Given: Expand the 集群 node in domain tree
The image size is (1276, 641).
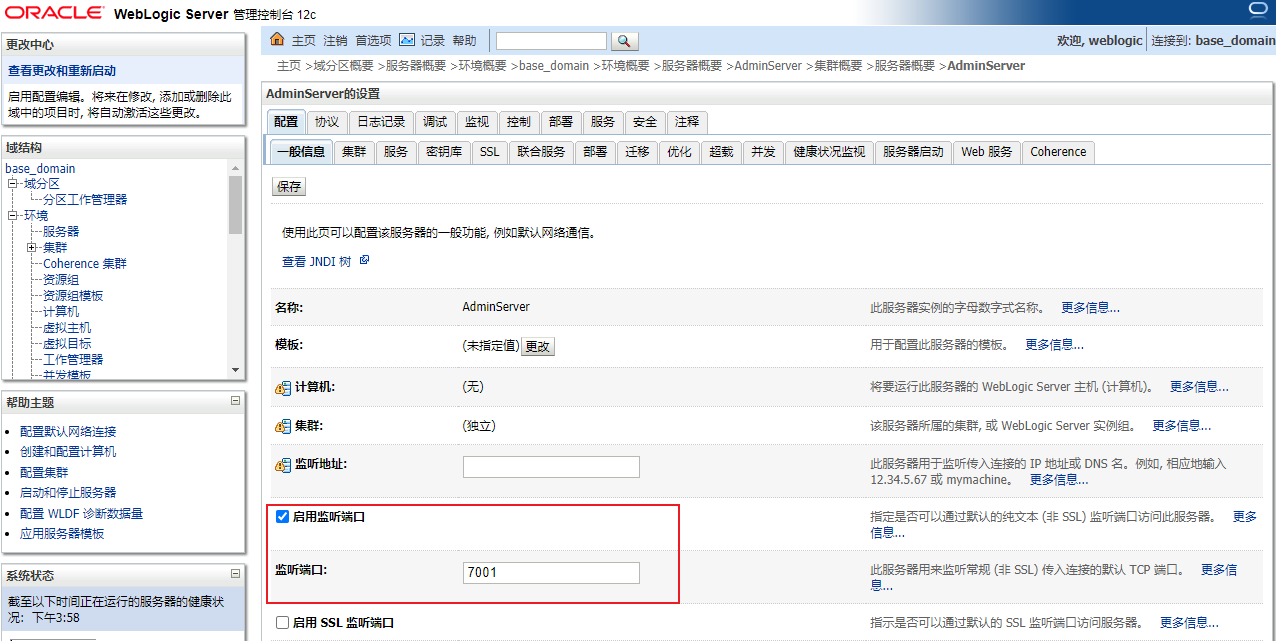Looking at the screenshot, I should point(32,248).
